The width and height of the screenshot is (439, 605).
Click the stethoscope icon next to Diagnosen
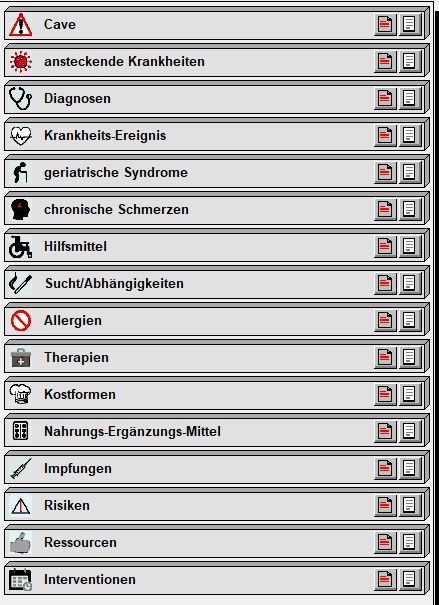pyautogui.click(x=20, y=99)
